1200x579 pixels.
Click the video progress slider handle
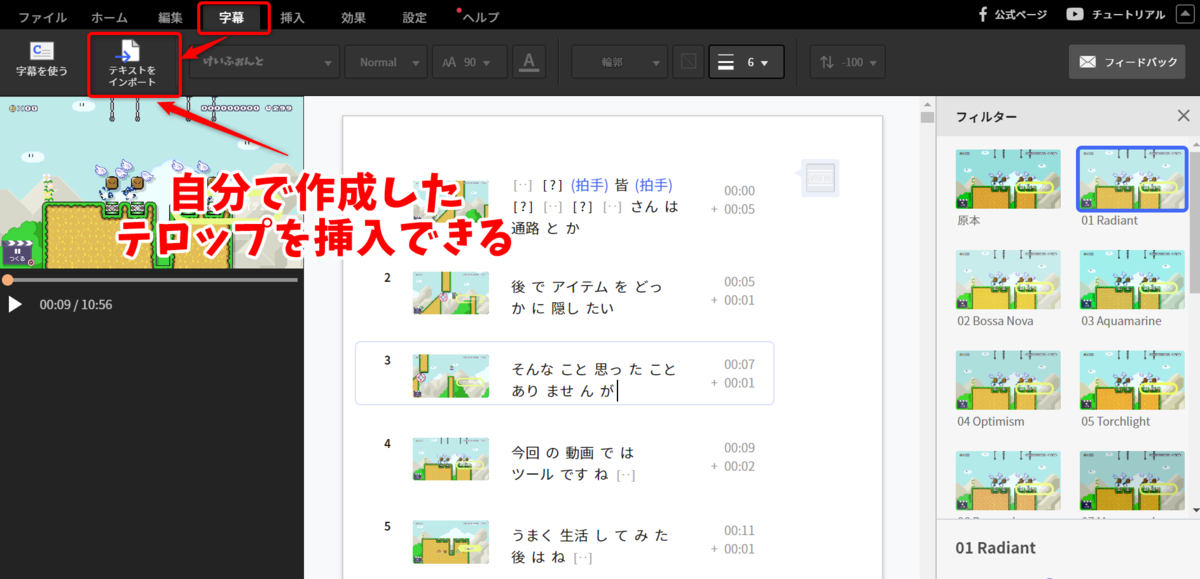click(x=7, y=281)
